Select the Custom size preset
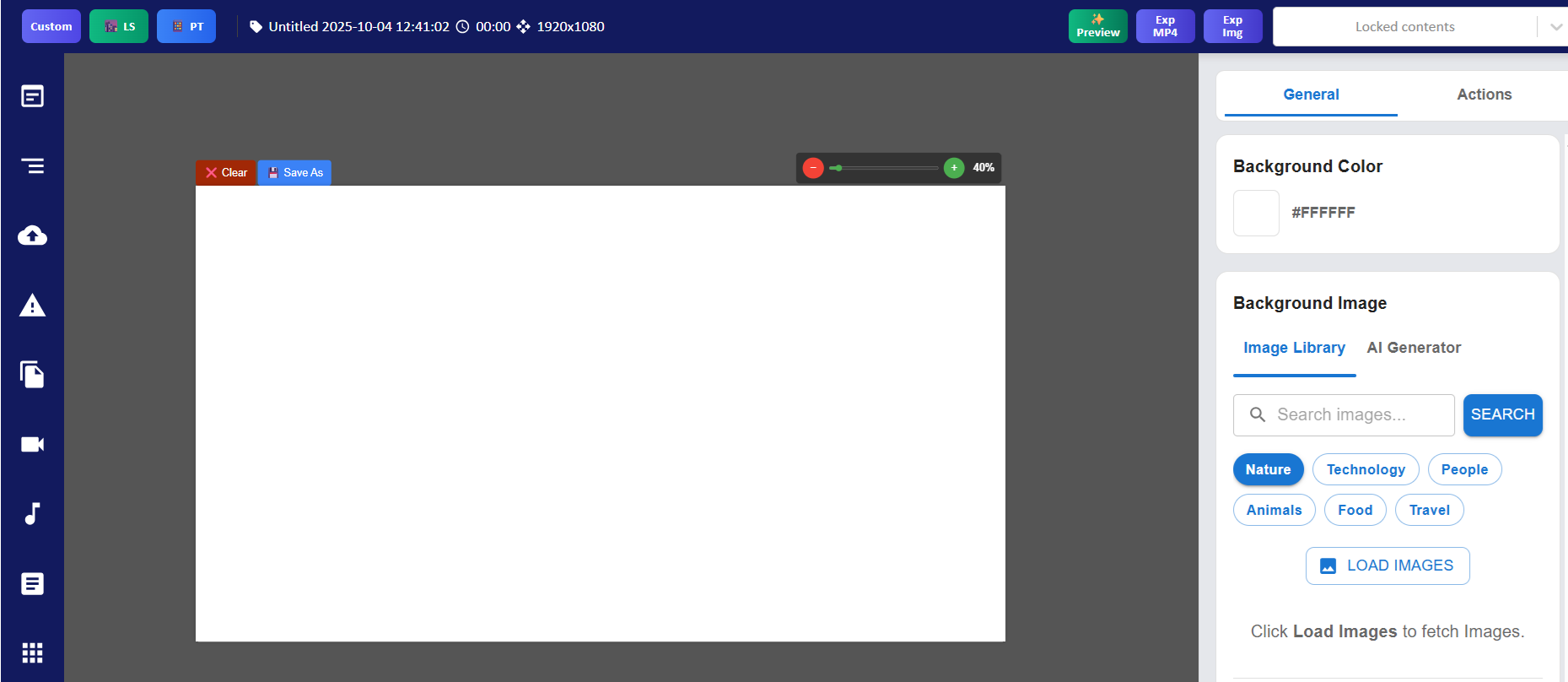Image resolution: width=1568 pixels, height=682 pixels. point(51,27)
